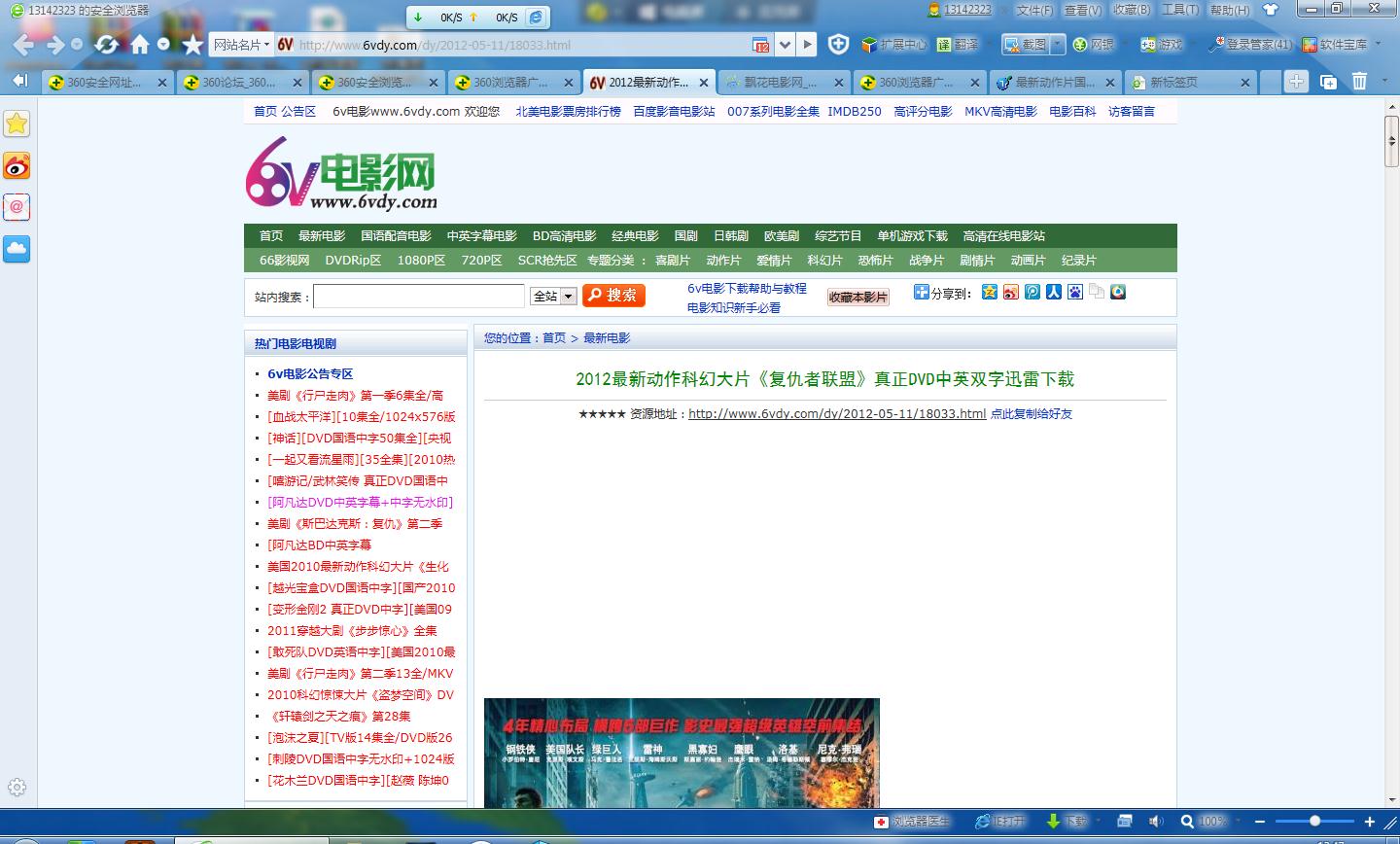The image size is (1400, 844).
Task: Reload the page with the refresh icon
Action: point(106,45)
